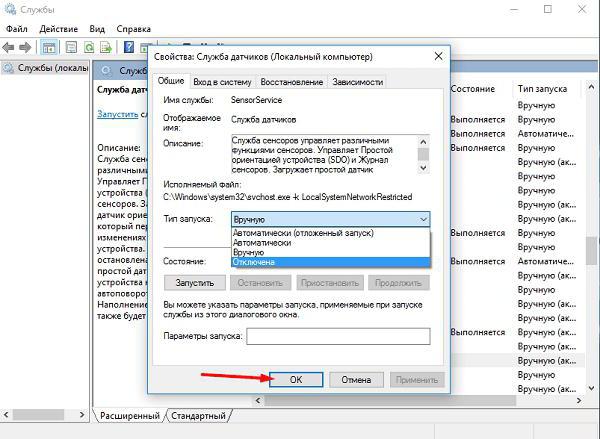Image resolution: width=600 pixels, height=439 pixels.
Task: Click the blue Help toolbar icon
Action: point(130,47)
